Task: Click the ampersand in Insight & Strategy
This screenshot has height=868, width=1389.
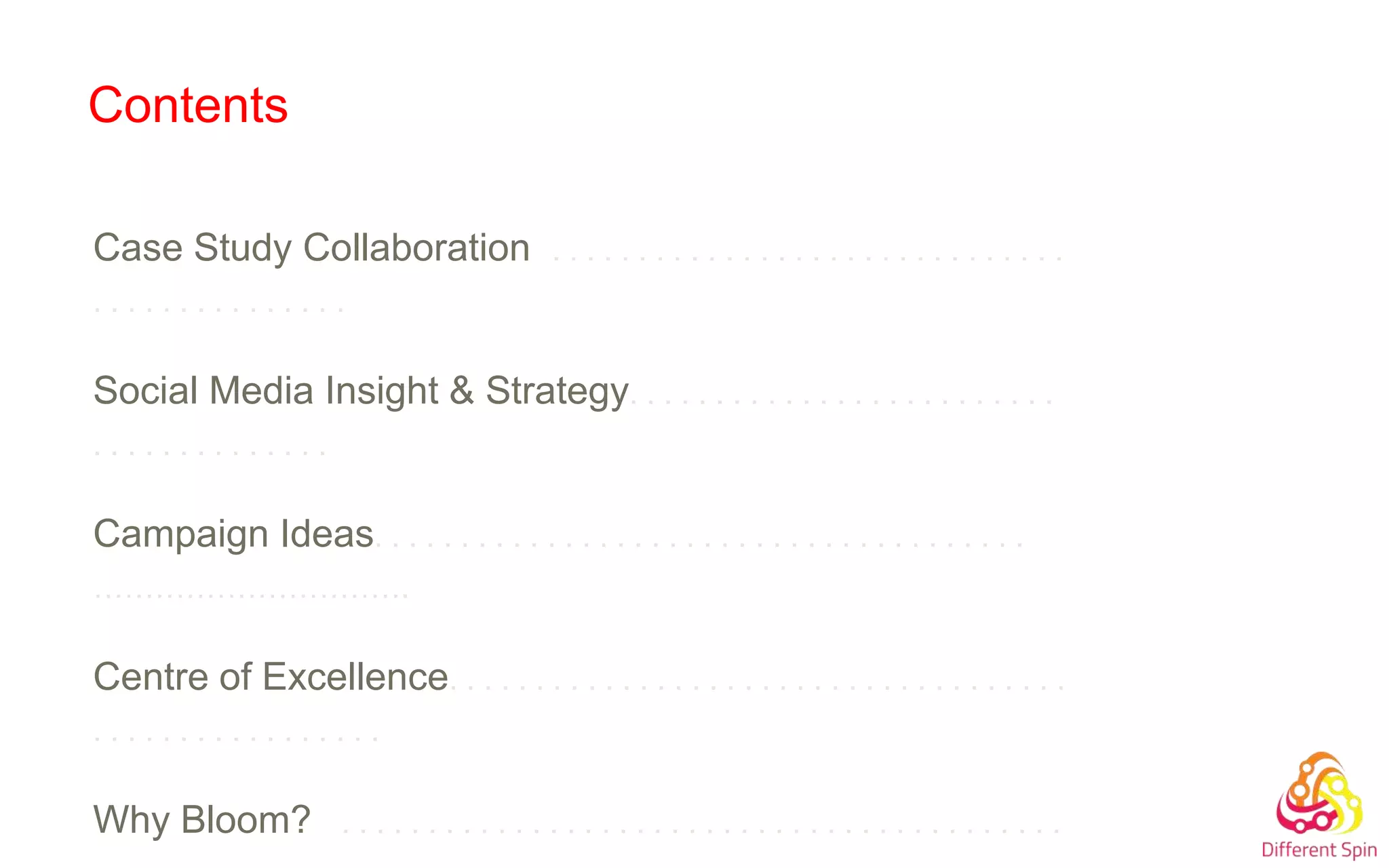Action: (x=462, y=391)
